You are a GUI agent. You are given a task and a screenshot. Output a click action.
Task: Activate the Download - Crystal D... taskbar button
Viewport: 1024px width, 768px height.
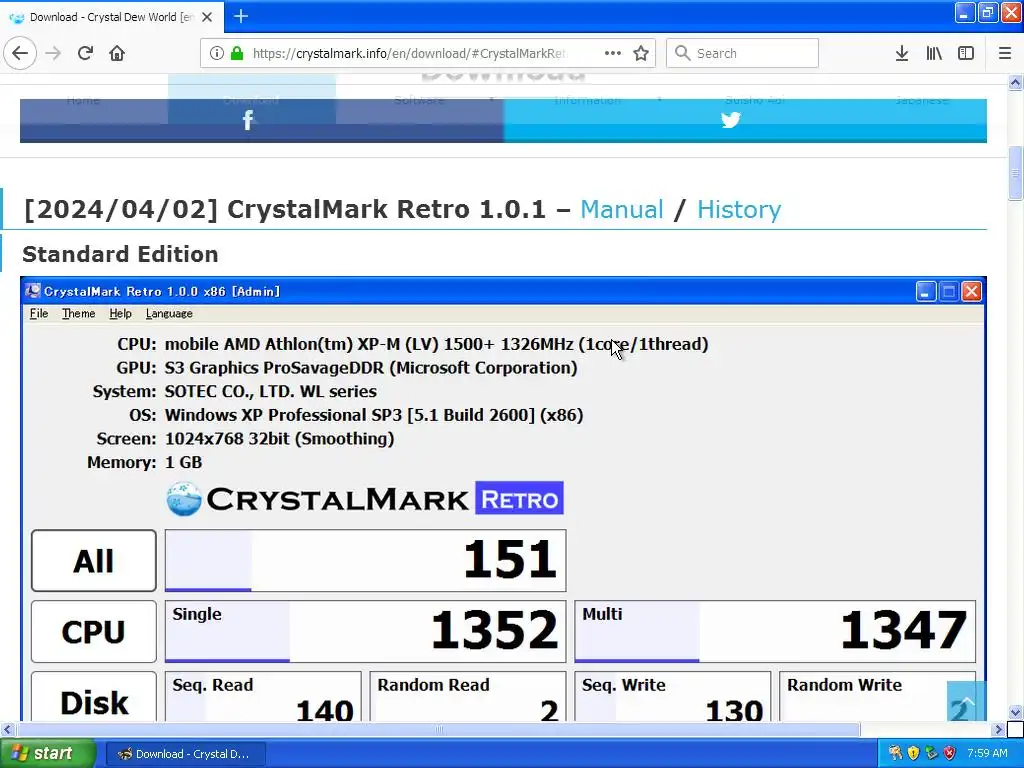click(x=185, y=754)
